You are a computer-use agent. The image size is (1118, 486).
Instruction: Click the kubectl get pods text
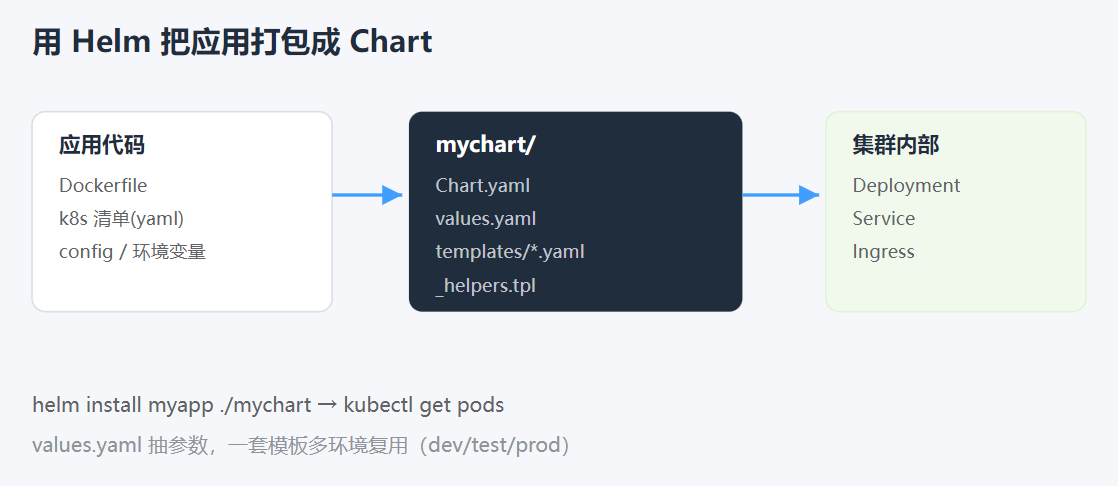coord(424,405)
